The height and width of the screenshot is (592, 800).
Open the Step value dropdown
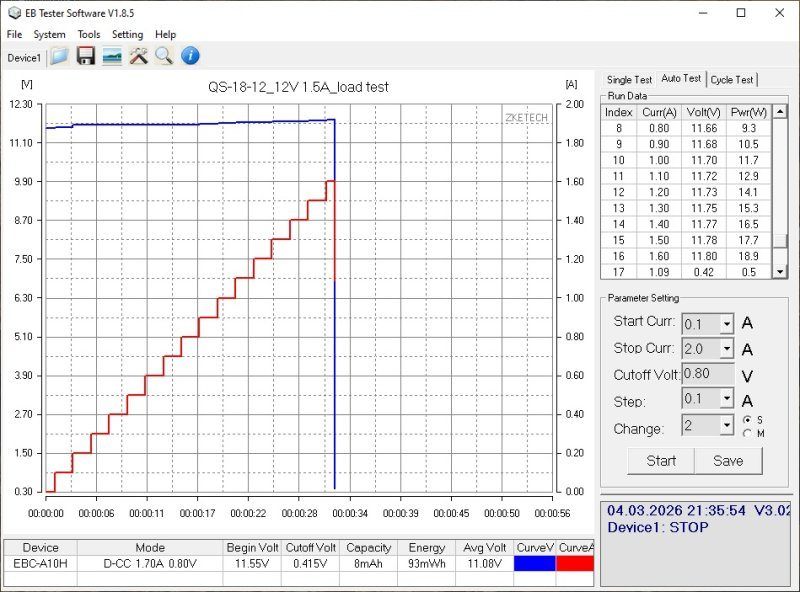[726, 401]
